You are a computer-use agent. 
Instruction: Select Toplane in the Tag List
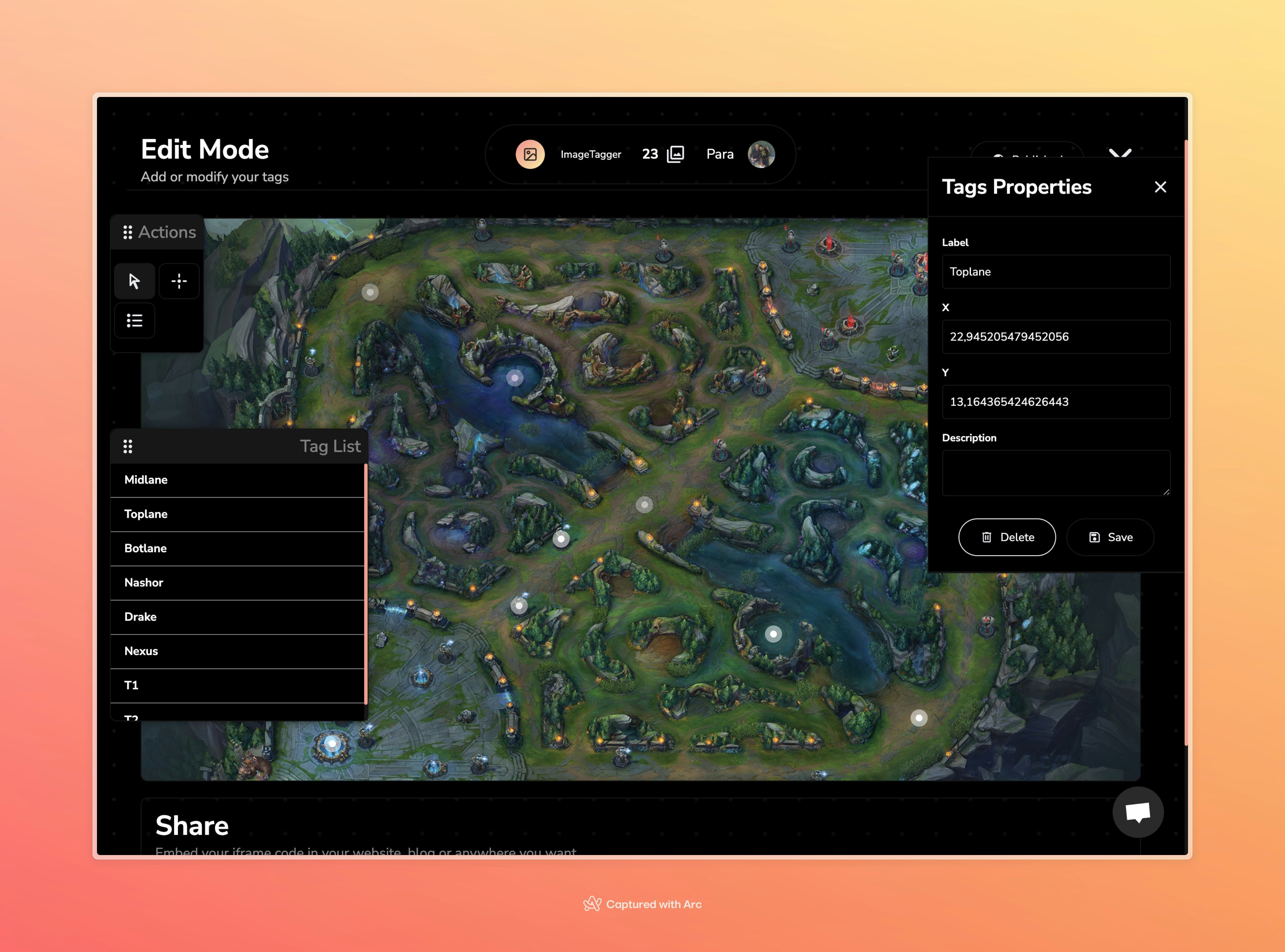[237, 514]
